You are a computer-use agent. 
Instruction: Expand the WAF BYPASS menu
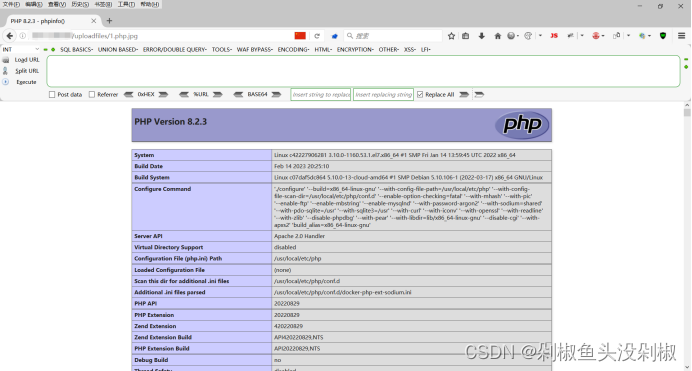(x=255, y=49)
